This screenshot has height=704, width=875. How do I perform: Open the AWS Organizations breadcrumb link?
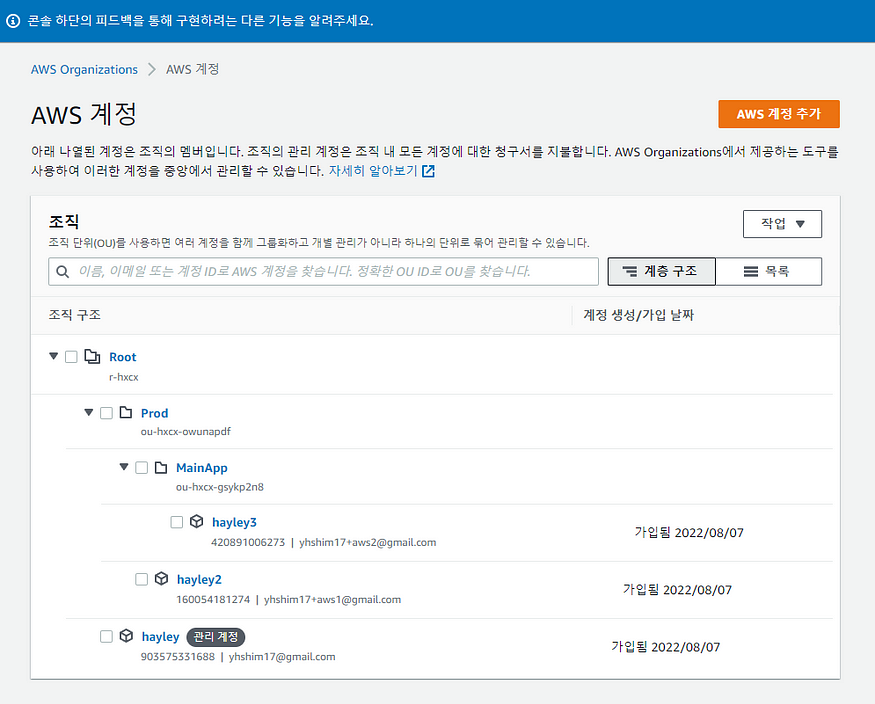coord(84,70)
